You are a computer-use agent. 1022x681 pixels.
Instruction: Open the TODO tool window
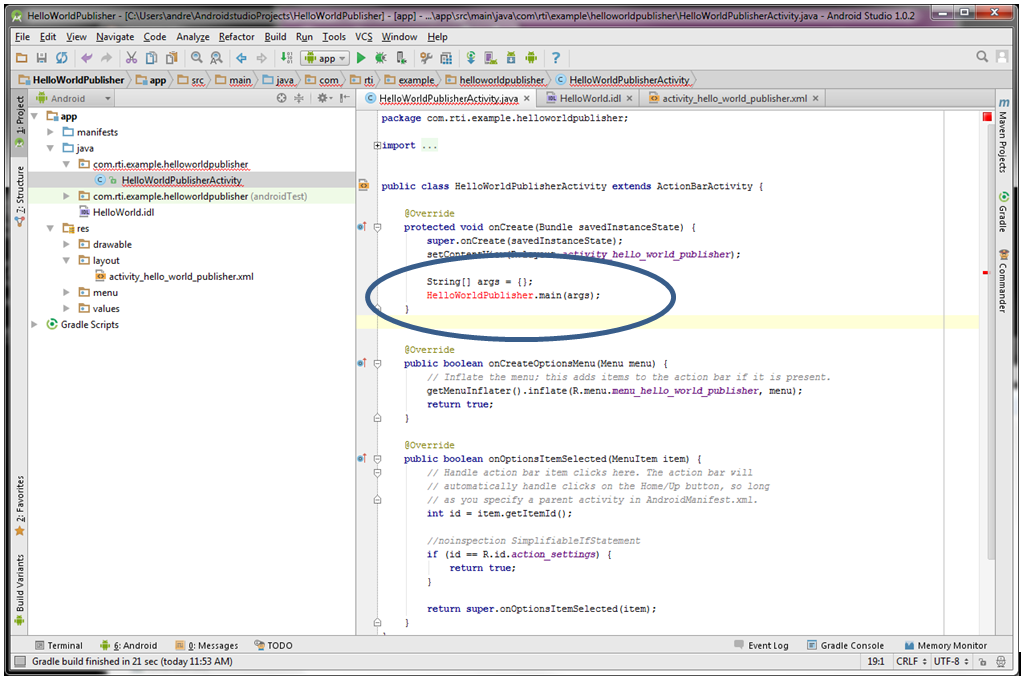coord(273,646)
